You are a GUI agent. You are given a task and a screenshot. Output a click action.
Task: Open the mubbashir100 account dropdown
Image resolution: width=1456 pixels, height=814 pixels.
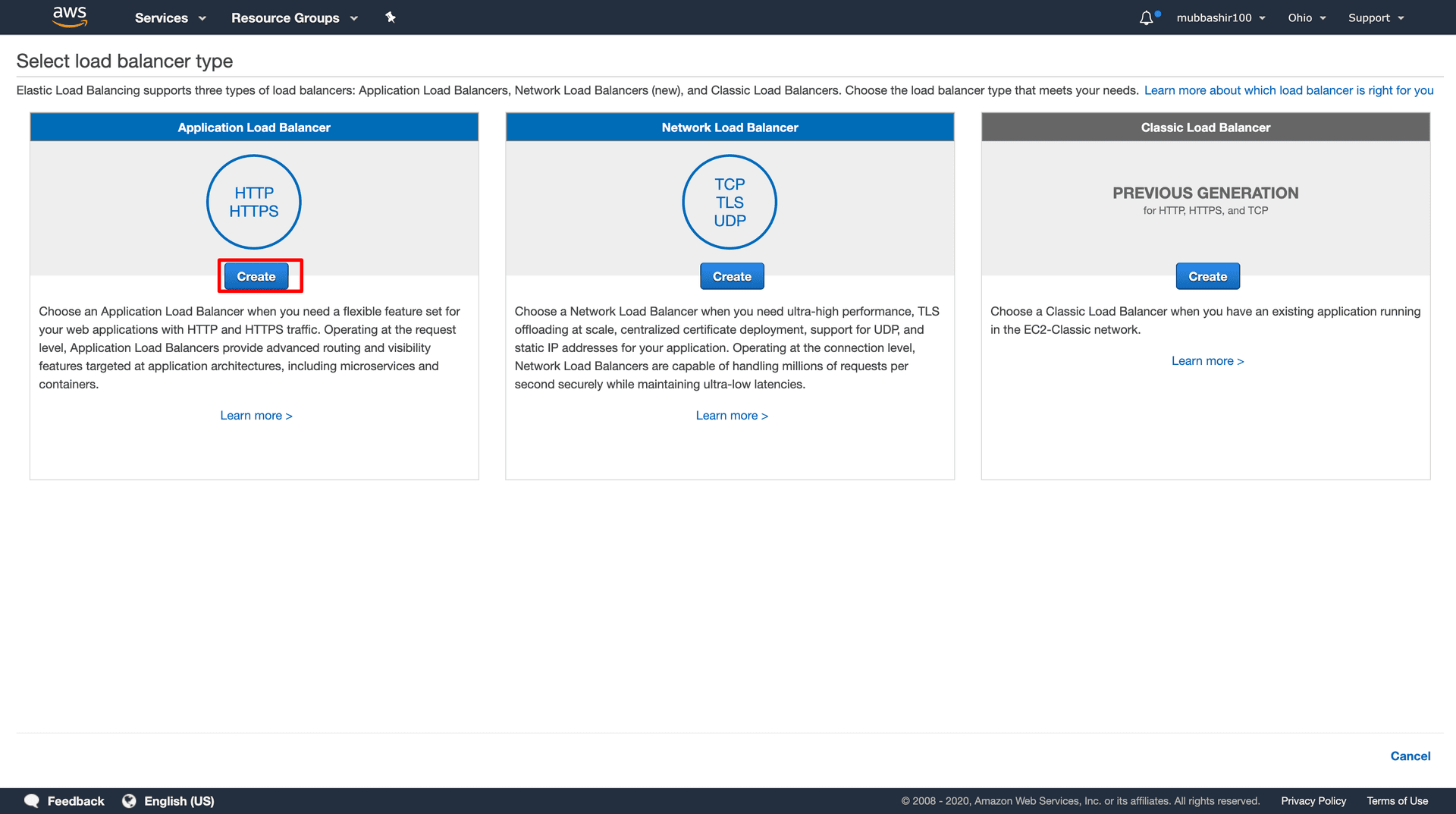[x=1221, y=17]
